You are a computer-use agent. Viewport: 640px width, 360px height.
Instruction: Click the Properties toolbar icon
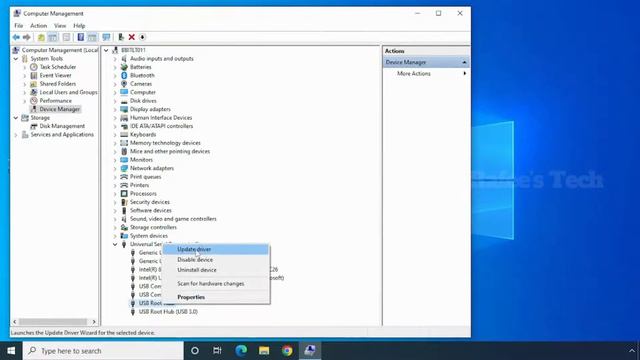pyautogui.click(x=67, y=38)
